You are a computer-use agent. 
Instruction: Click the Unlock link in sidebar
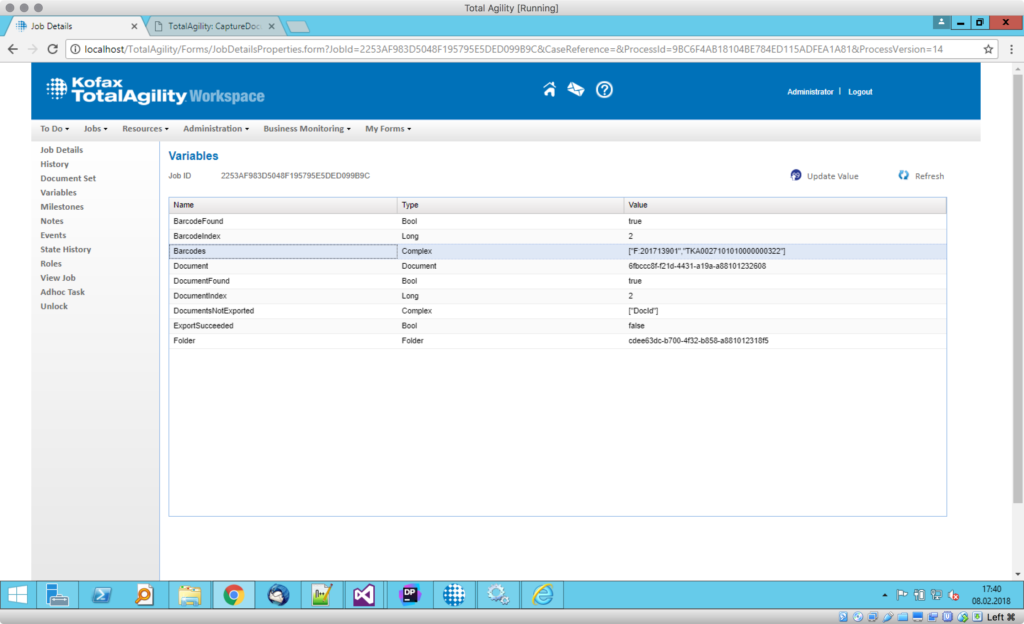[54, 306]
